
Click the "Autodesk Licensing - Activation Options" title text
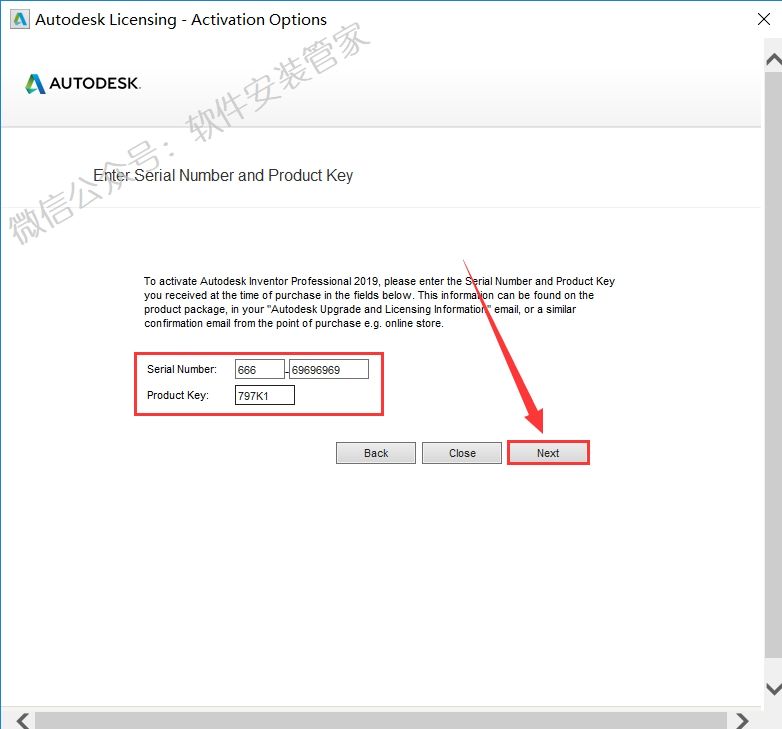click(x=181, y=19)
